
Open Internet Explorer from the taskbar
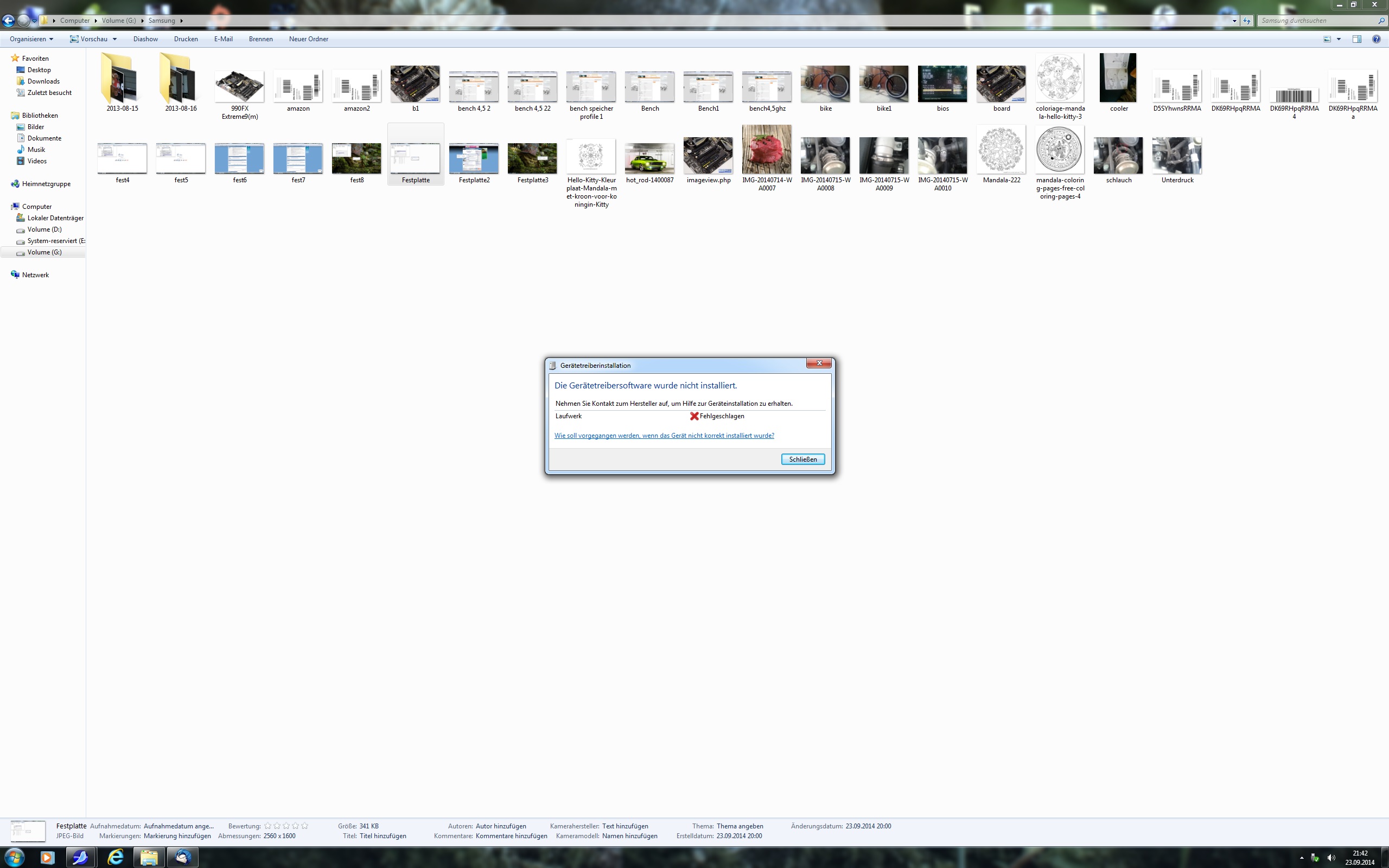point(116,857)
